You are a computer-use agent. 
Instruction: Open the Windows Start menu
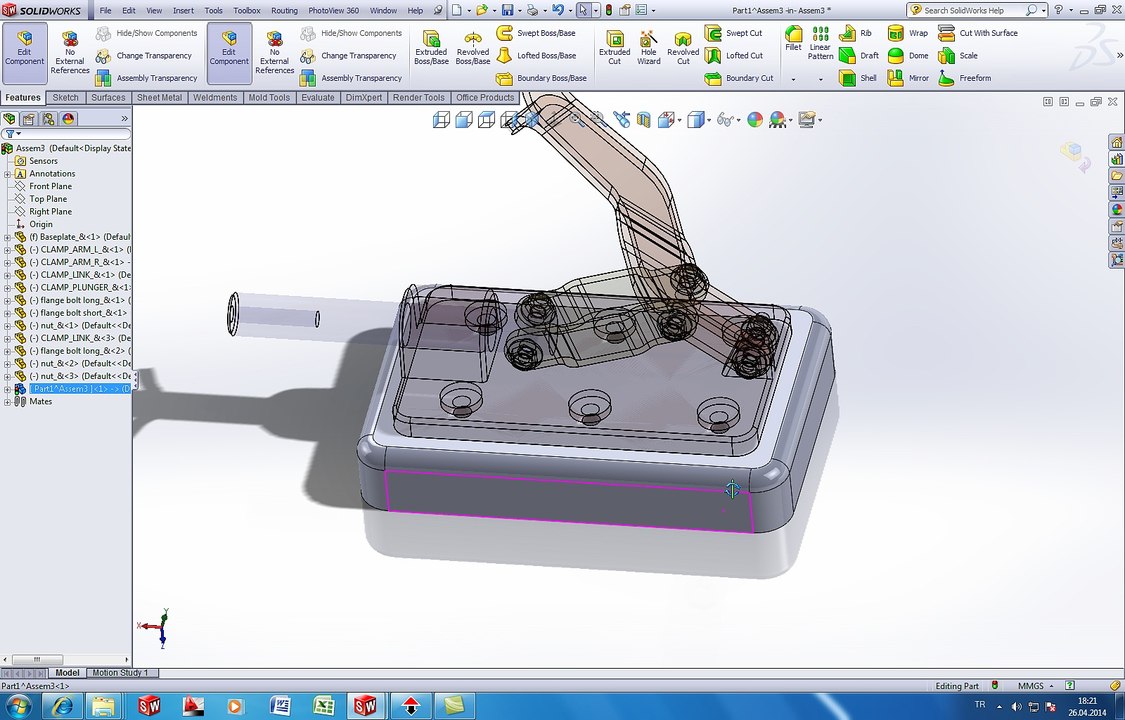[x=18, y=706]
